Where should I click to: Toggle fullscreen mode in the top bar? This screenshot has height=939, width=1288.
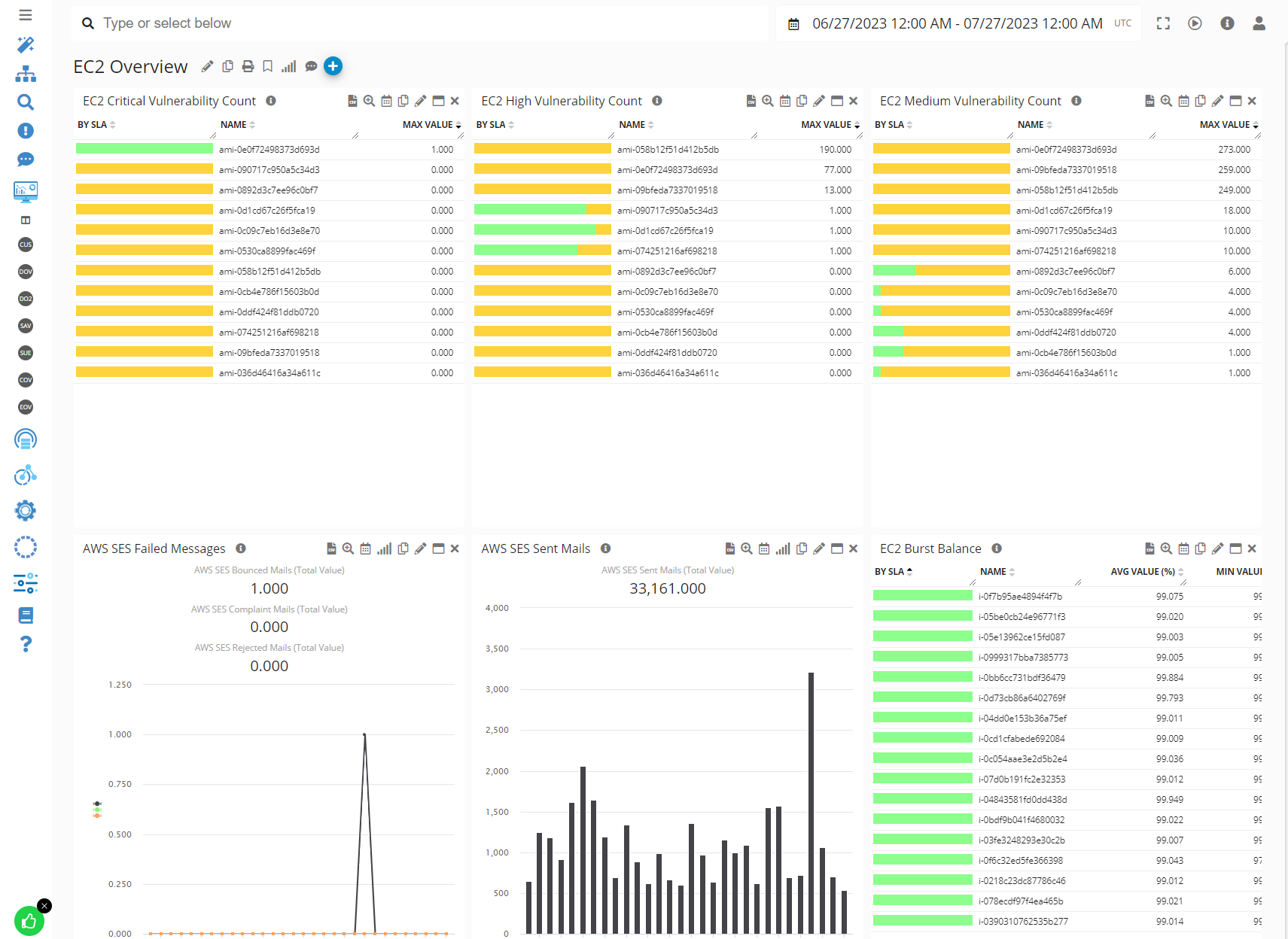[x=1163, y=23]
